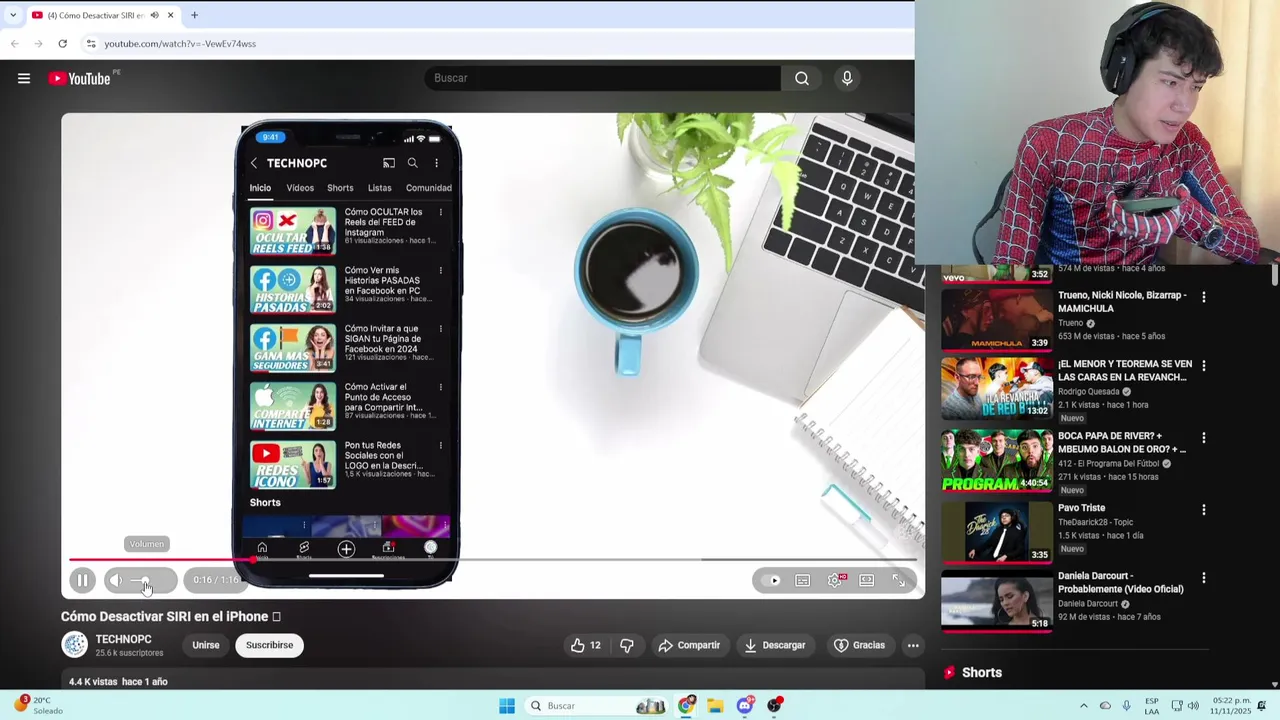Open the taskbar notification bell
1280x720 pixels.
point(1262,706)
